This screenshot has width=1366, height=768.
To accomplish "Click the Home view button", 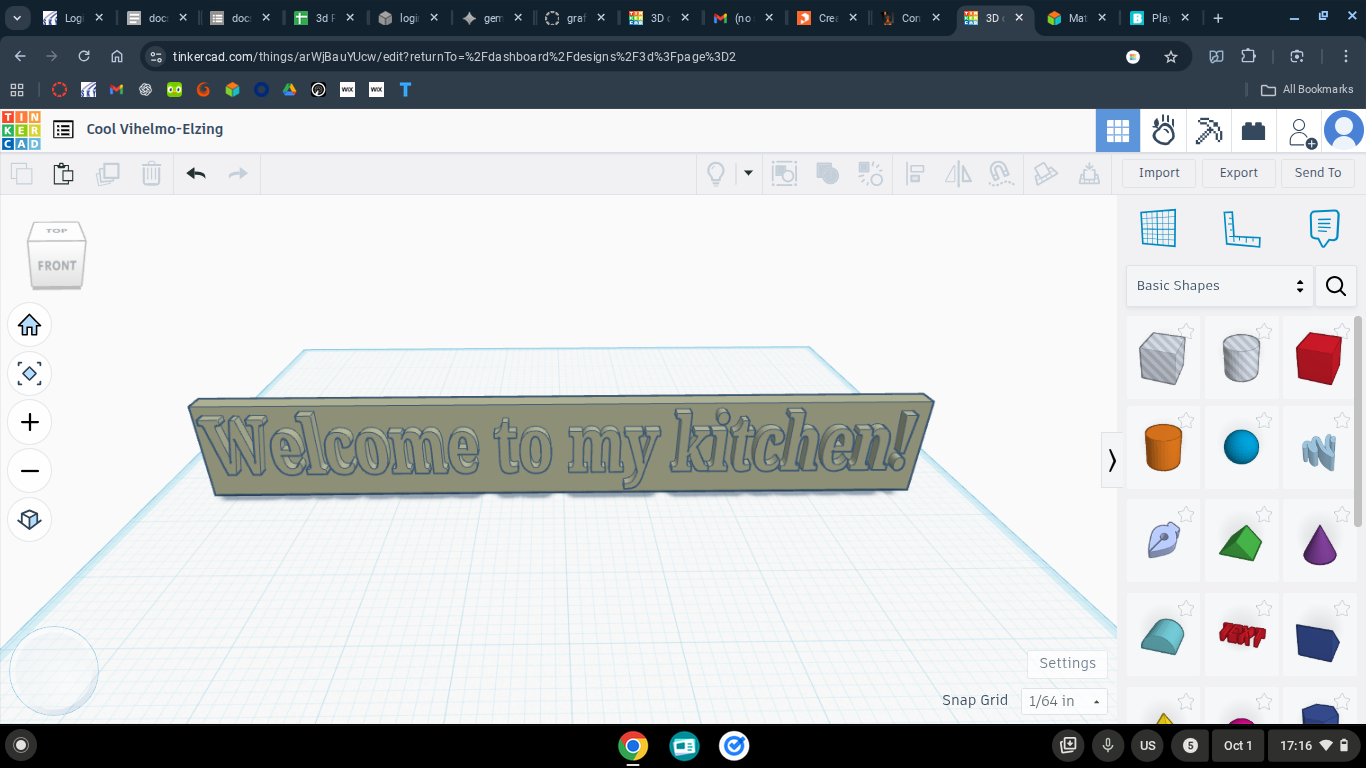I will pyautogui.click(x=30, y=325).
